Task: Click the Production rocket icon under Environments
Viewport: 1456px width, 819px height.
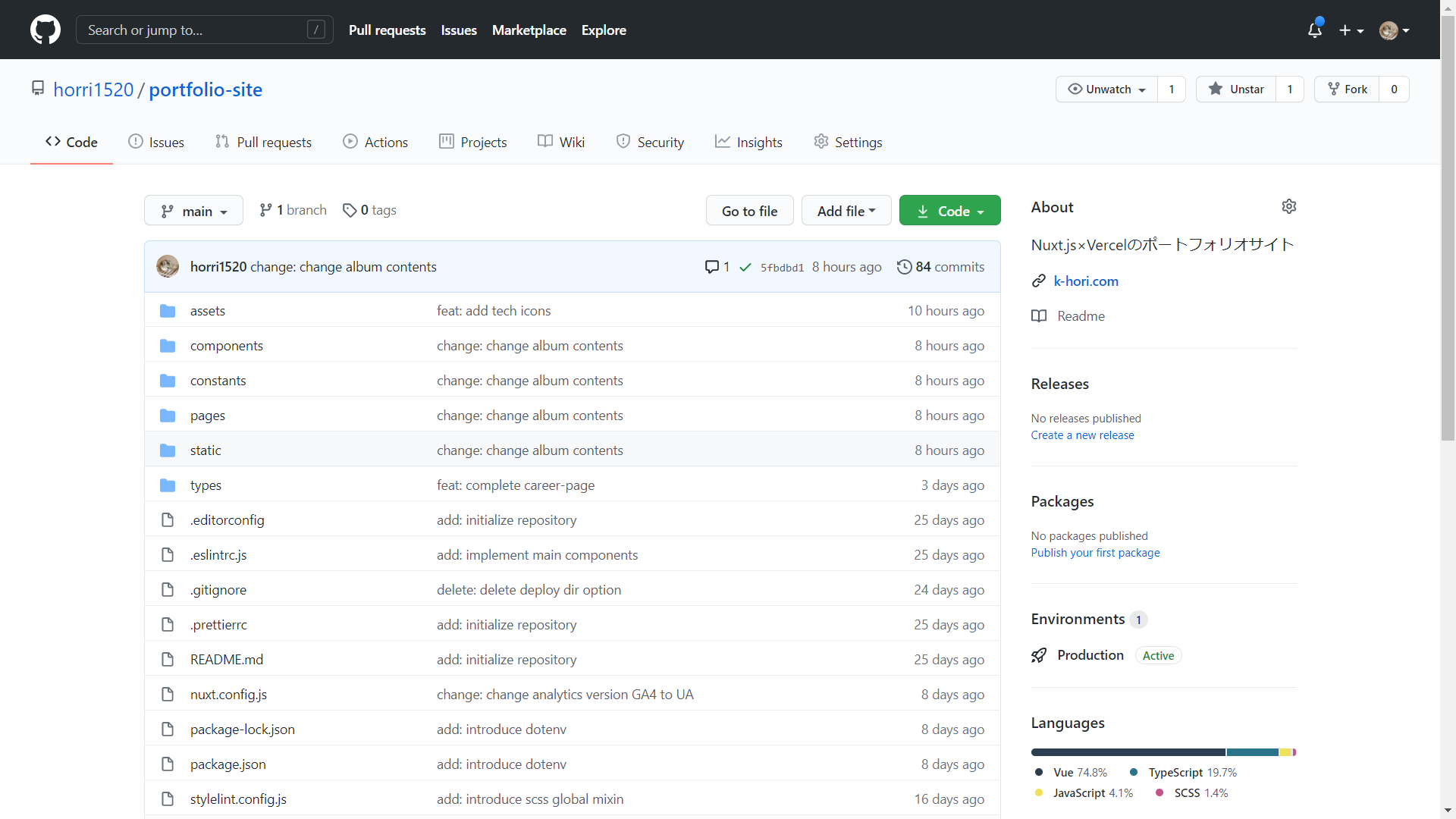Action: click(x=1039, y=655)
